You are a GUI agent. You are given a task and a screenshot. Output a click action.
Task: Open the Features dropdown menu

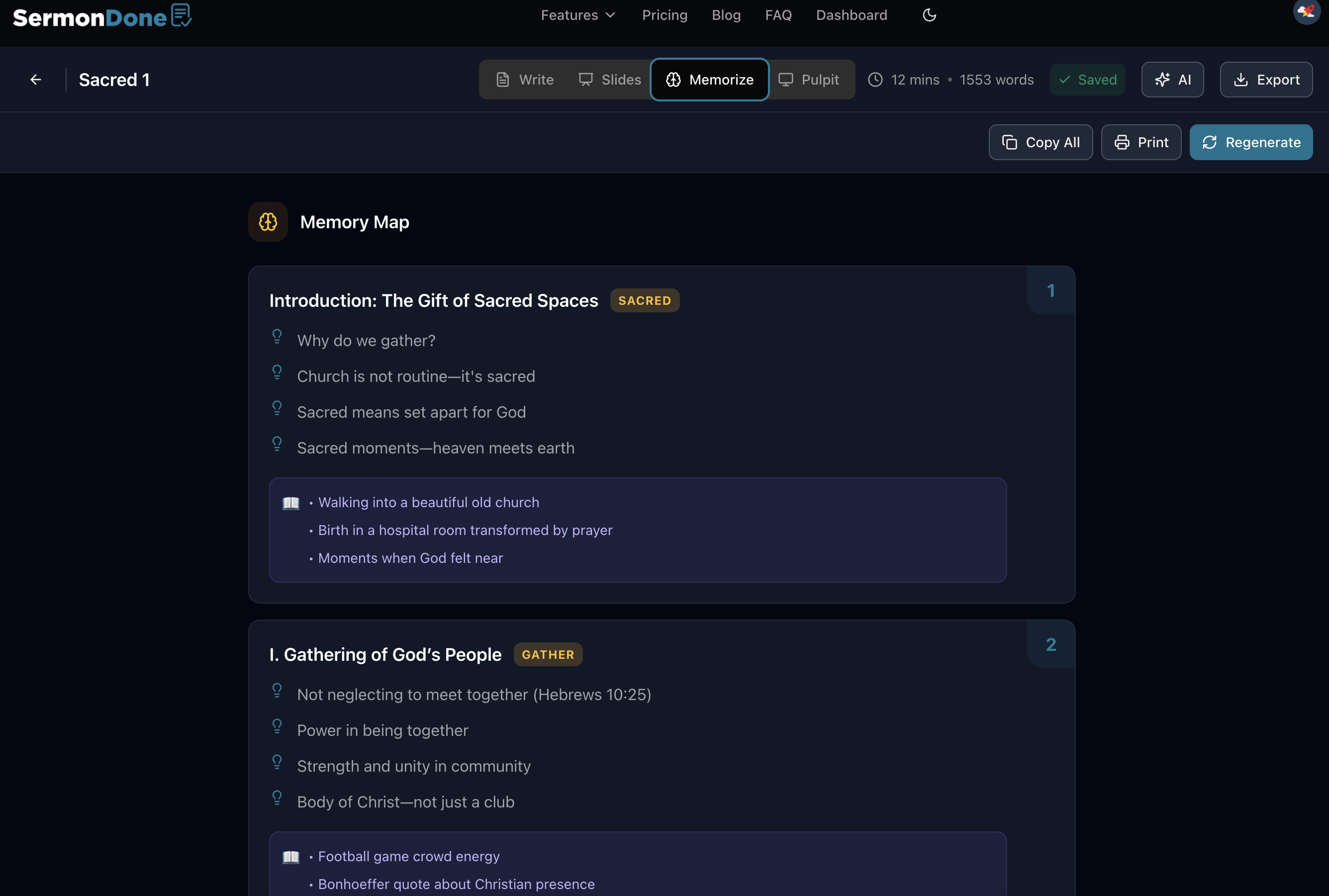(577, 15)
